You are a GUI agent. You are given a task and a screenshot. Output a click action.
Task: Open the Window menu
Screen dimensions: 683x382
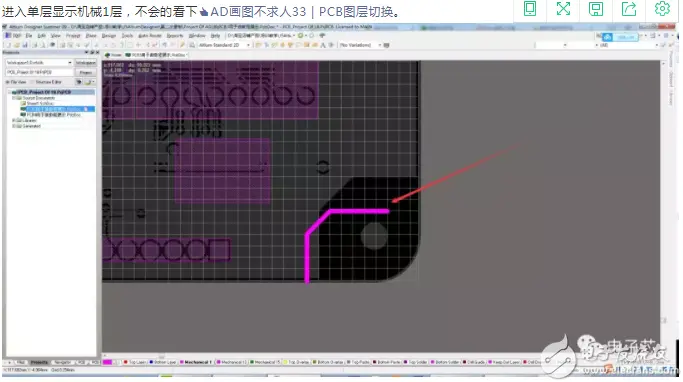coord(197,36)
